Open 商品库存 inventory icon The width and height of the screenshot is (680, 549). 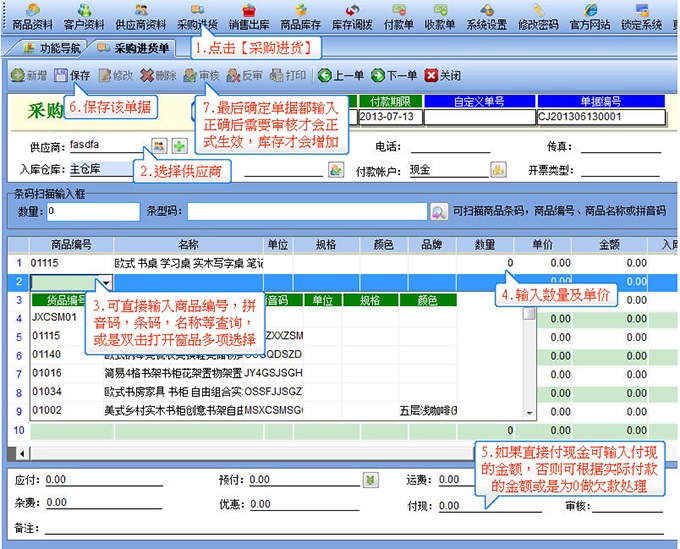301,17
